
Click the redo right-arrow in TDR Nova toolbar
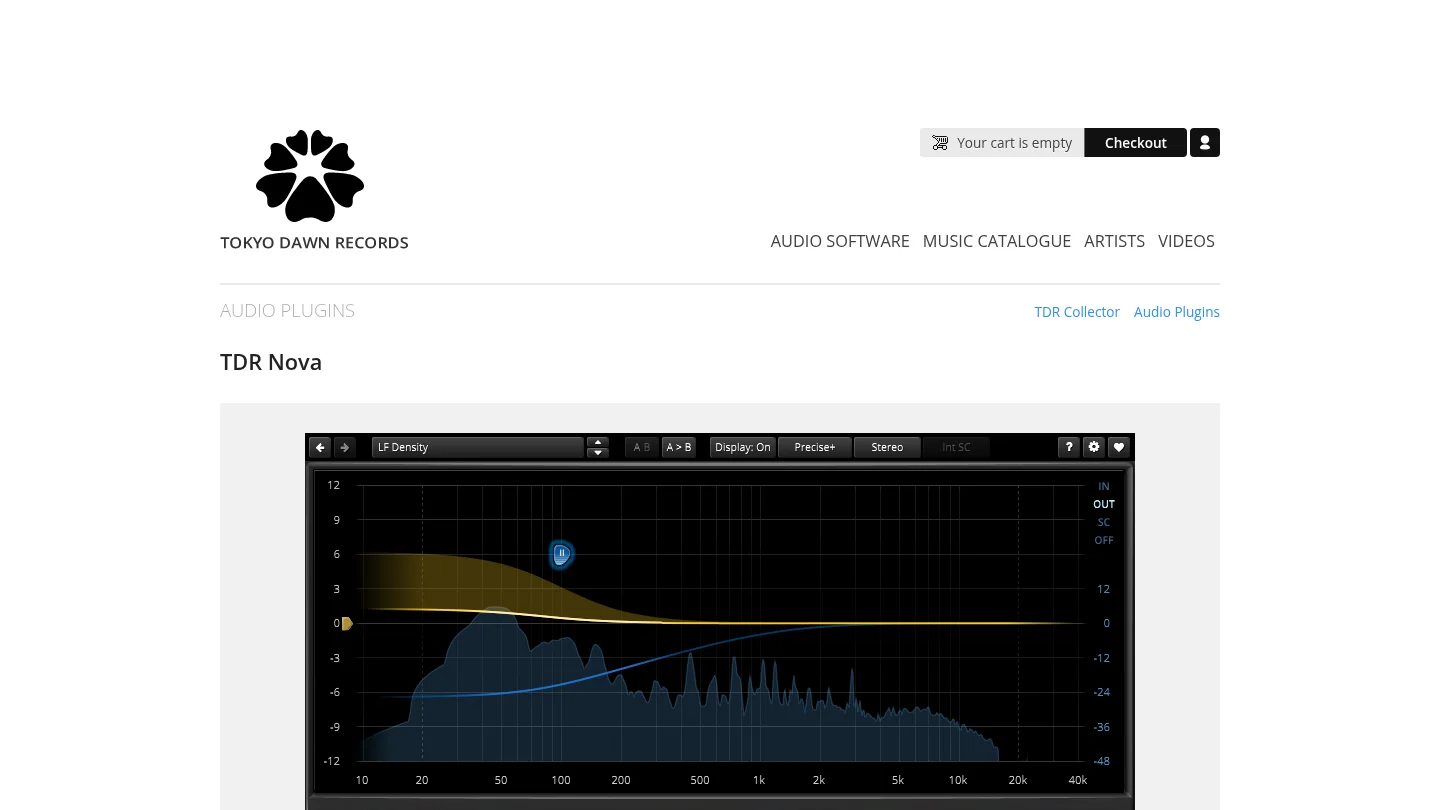(344, 447)
